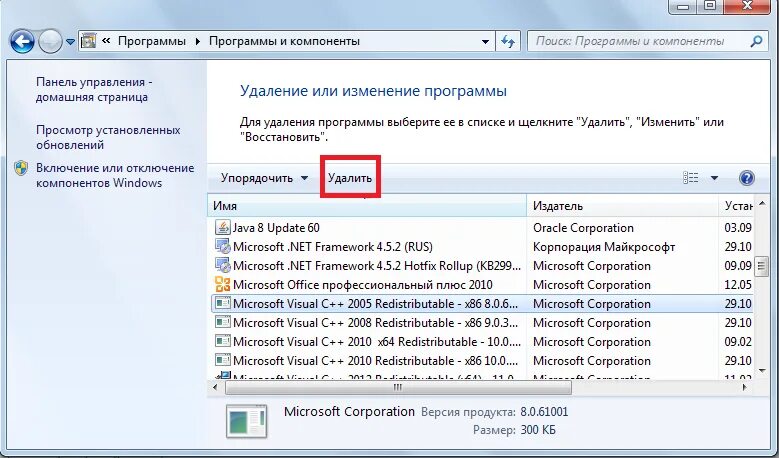Click the greyed Forward navigation arrow
This screenshot has width=779, height=458.
click(x=50, y=41)
